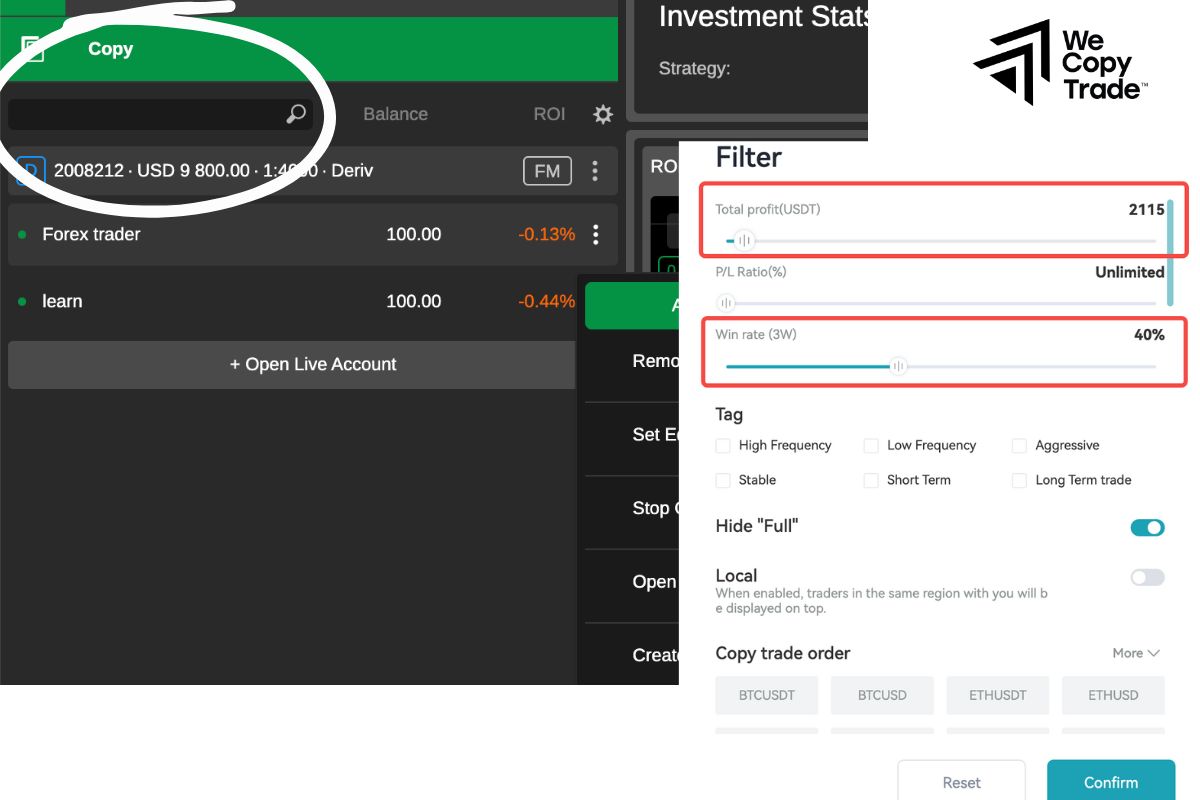Click the Win rate slider handle

tap(897, 366)
